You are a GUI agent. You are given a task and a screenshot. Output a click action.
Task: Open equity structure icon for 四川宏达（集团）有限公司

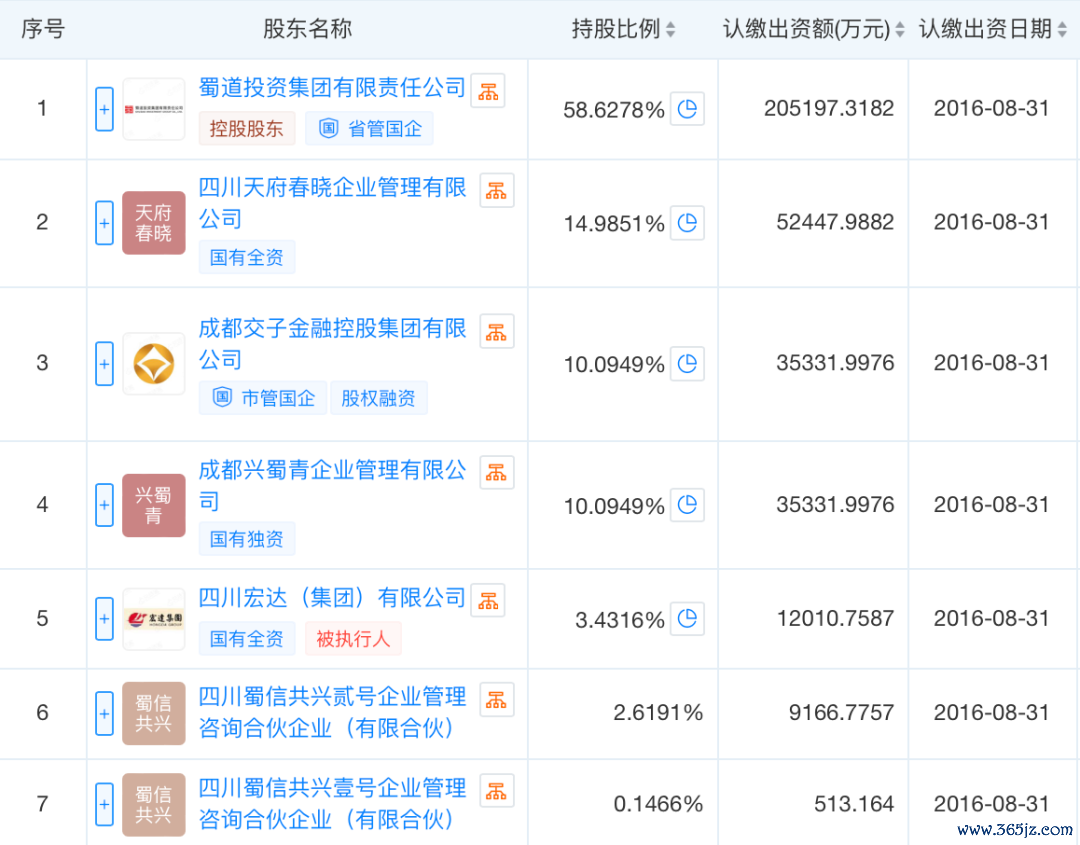488,600
